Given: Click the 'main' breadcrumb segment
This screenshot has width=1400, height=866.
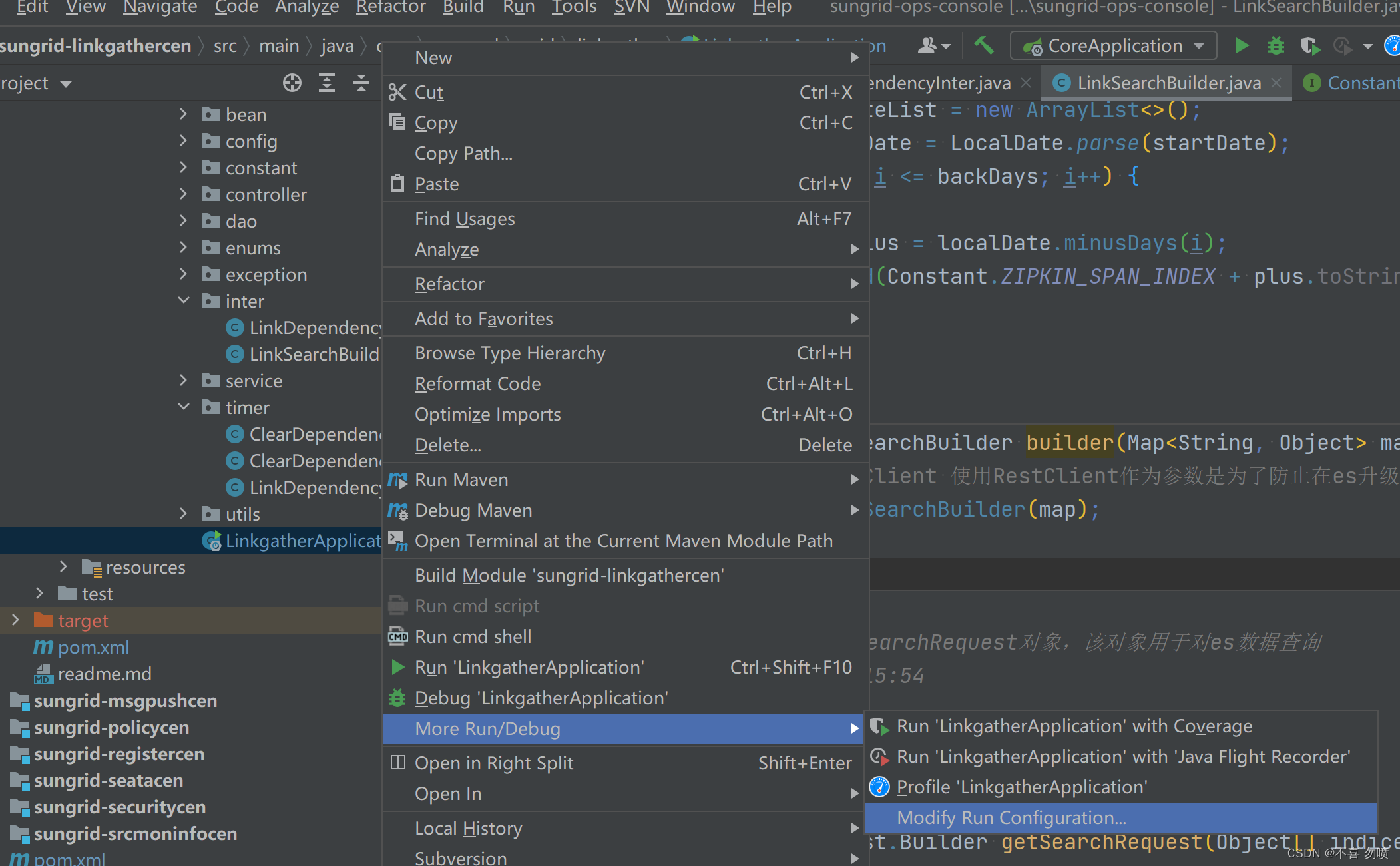Looking at the screenshot, I should click(x=279, y=46).
